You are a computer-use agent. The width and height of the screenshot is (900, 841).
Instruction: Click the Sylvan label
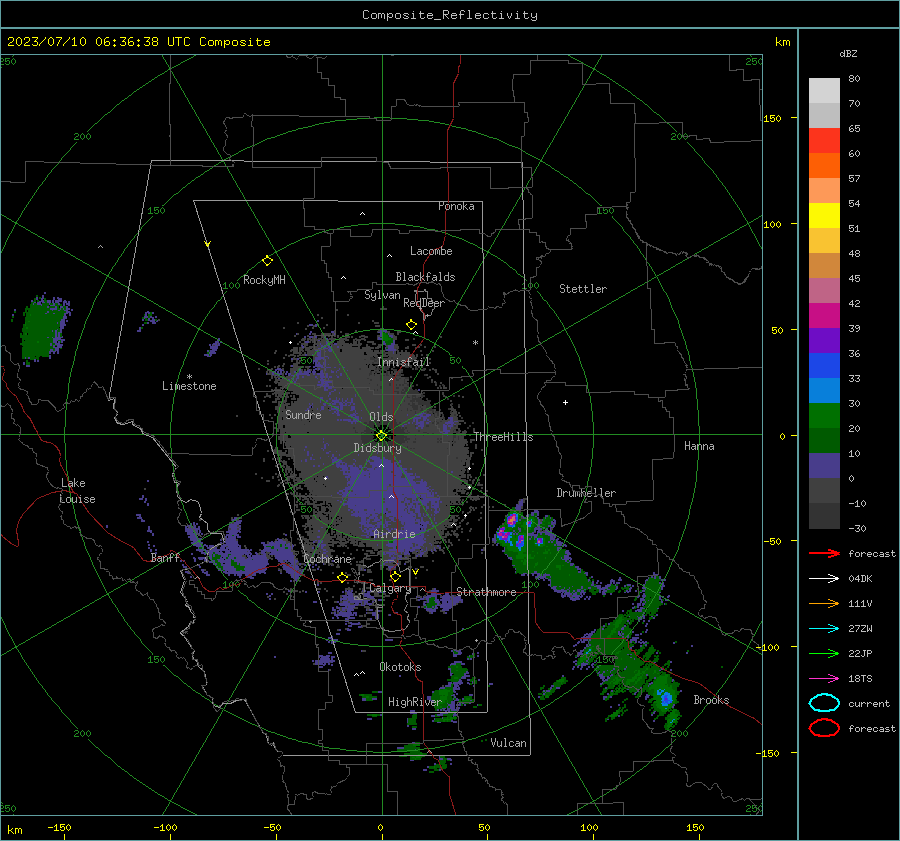tap(382, 295)
